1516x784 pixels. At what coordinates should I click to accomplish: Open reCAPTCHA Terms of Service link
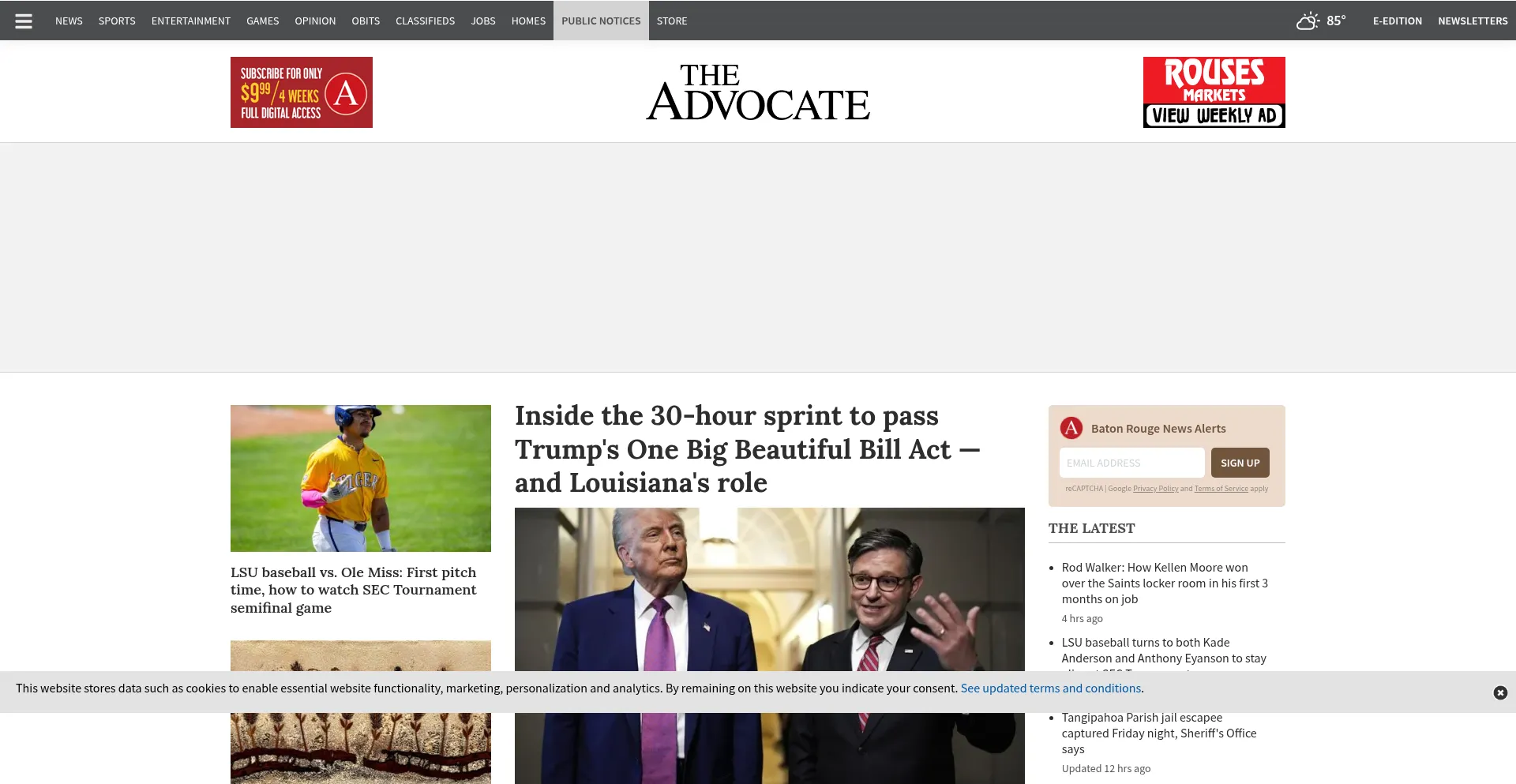(x=1221, y=489)
